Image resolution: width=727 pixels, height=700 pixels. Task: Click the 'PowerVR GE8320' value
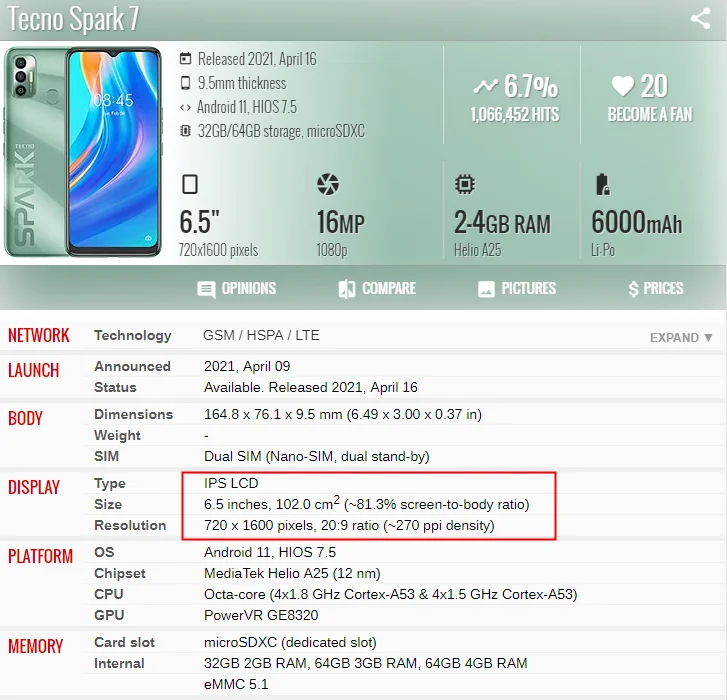(x=261, y=615)
